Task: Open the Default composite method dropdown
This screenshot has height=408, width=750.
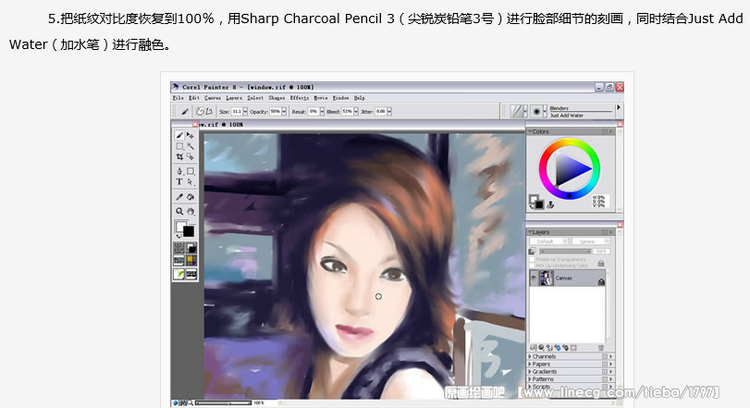Action: tap(549, 241)
